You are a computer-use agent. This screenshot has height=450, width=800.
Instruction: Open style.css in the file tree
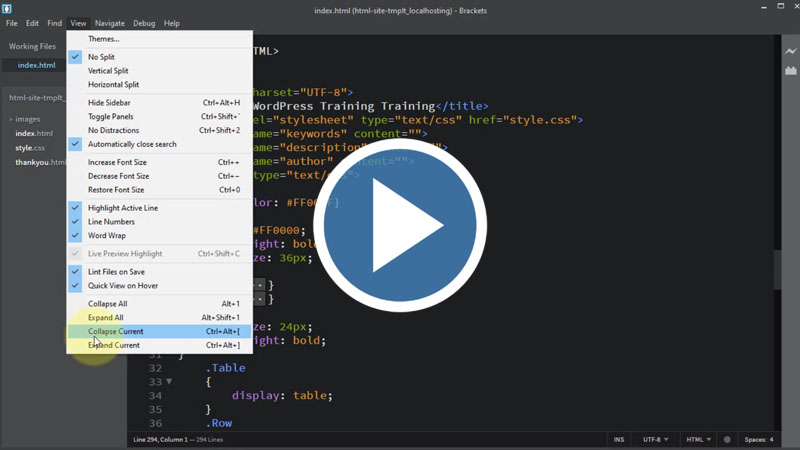[30, 148]
